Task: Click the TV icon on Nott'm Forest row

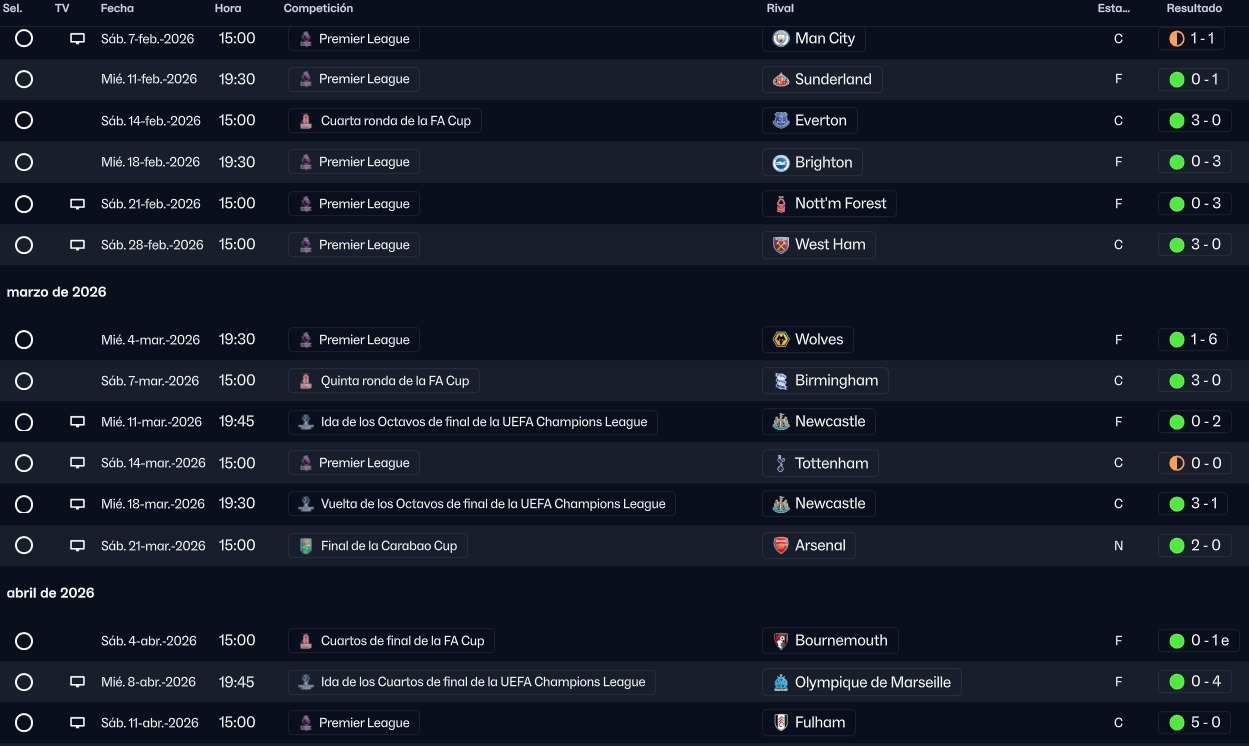Action: [x=77, y=204]
